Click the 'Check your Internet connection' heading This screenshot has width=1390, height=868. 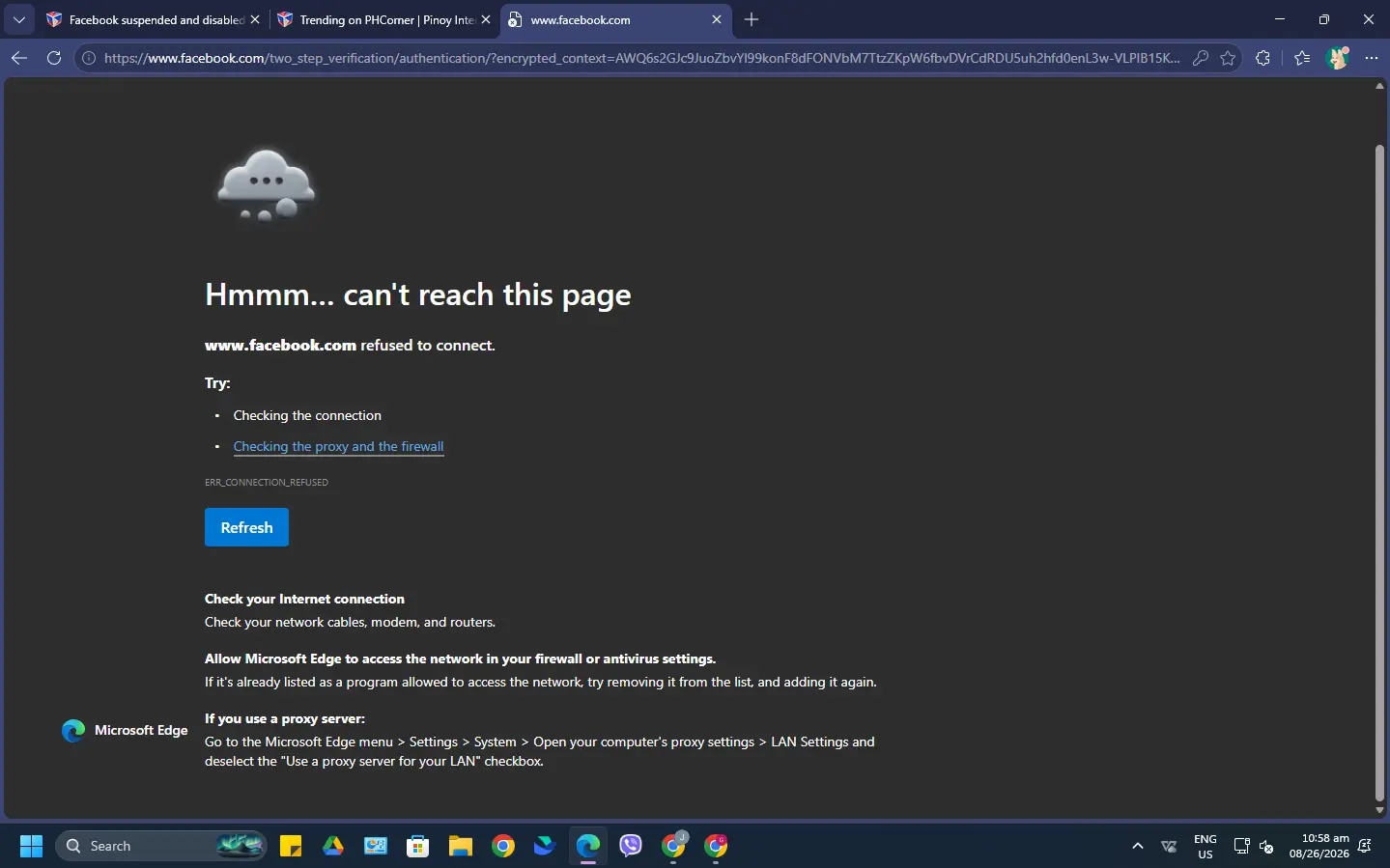coord(304,599)
